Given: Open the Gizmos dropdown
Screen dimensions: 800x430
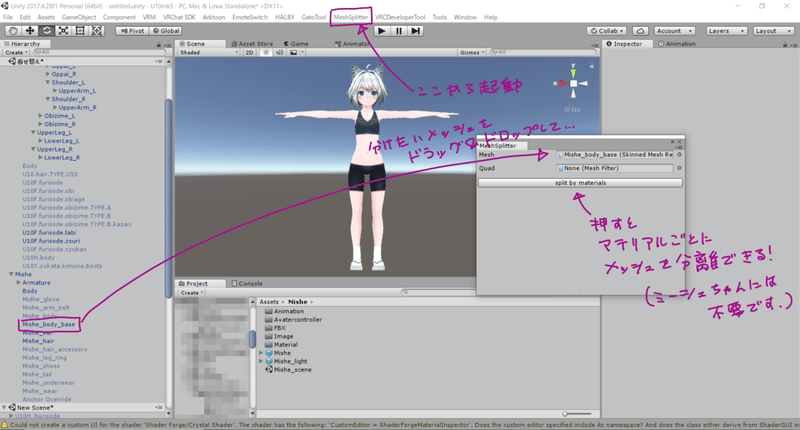Looking at the screenshot, I should coord(472,53).
